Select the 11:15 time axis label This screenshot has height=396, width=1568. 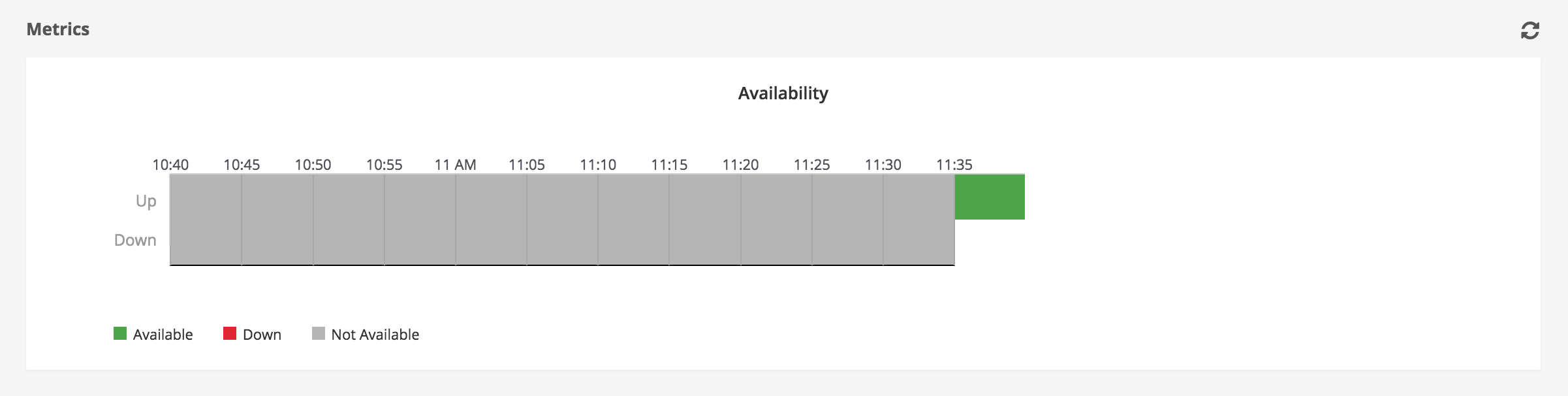click(669, 165)
